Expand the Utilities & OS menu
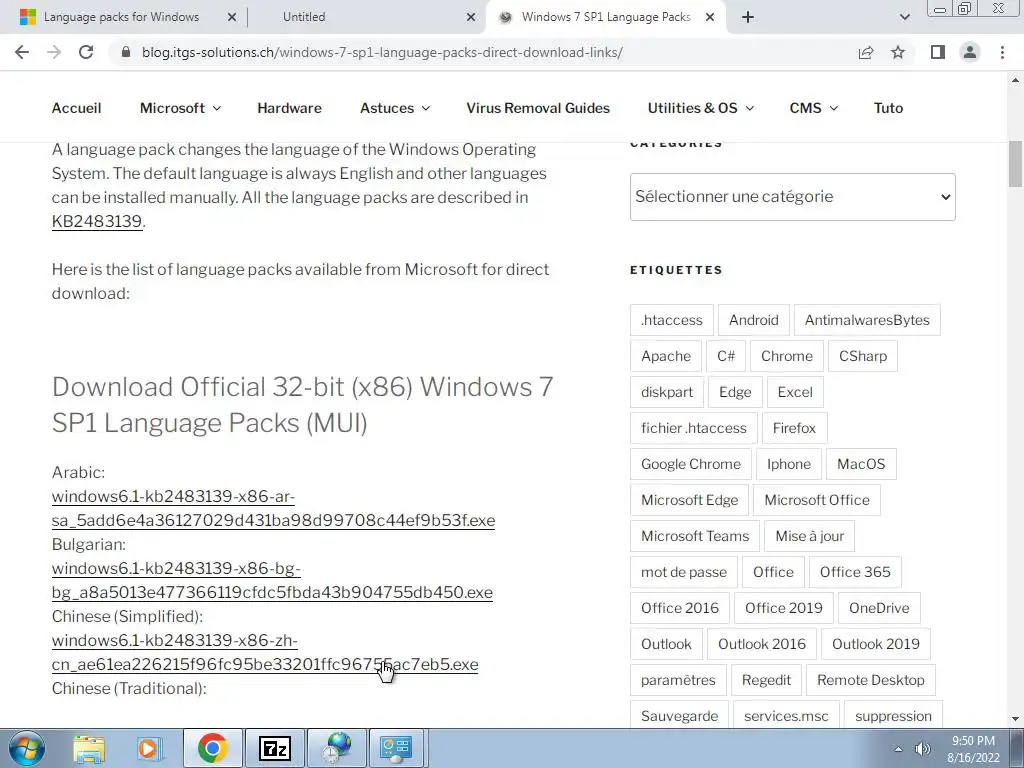This screenshot has width=1024, height=768. [701, 108]
